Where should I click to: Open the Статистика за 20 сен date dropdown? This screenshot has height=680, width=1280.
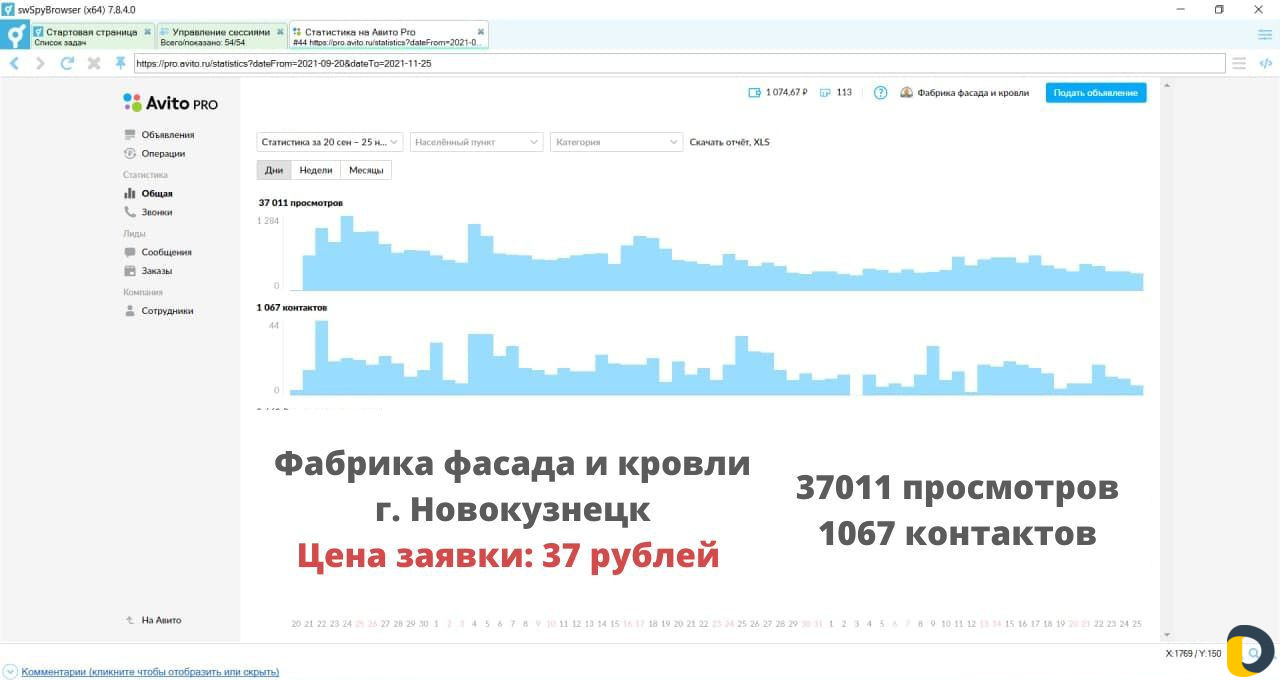tap(330, 142)
